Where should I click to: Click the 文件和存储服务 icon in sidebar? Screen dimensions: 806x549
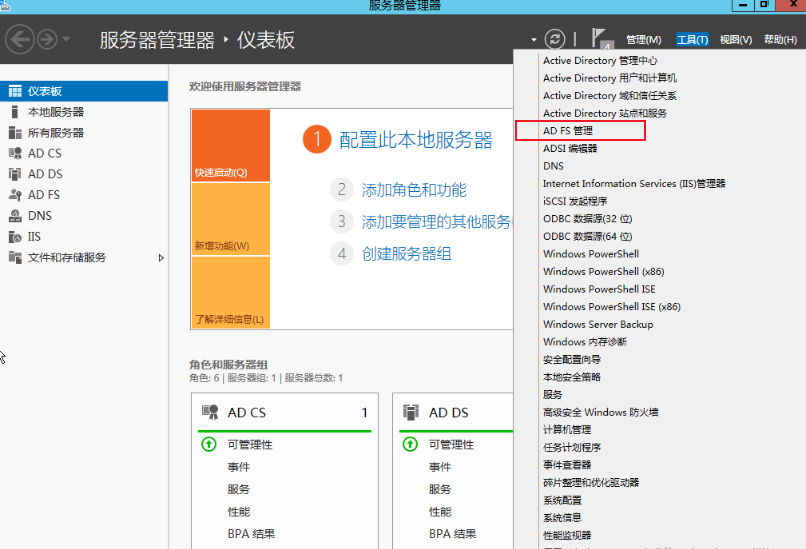coord(15,257)
